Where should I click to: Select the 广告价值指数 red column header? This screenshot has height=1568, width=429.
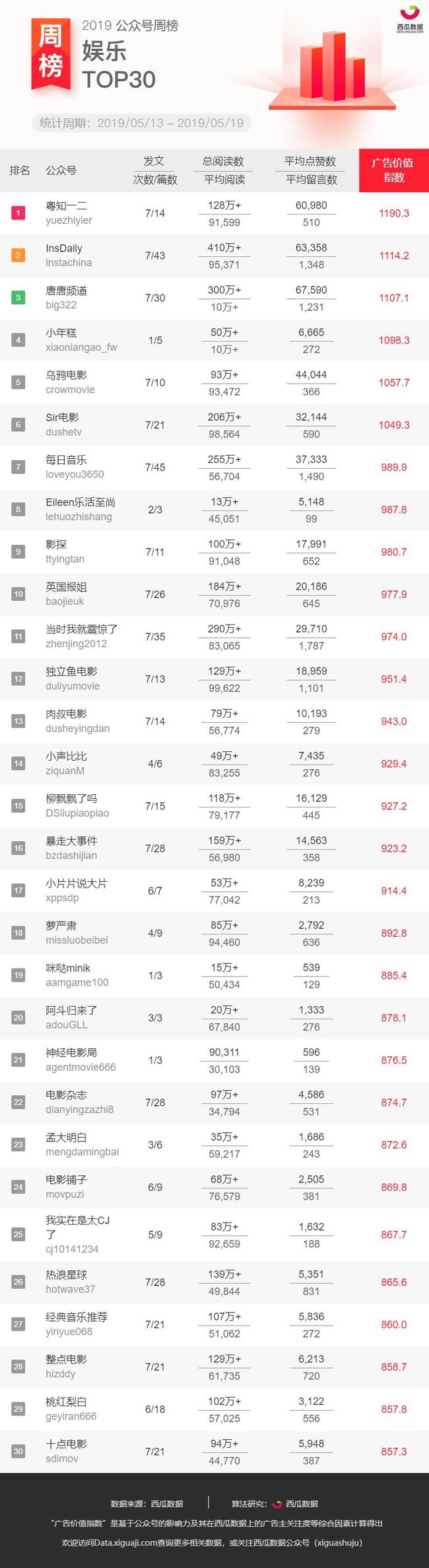(x=394, y=170)
